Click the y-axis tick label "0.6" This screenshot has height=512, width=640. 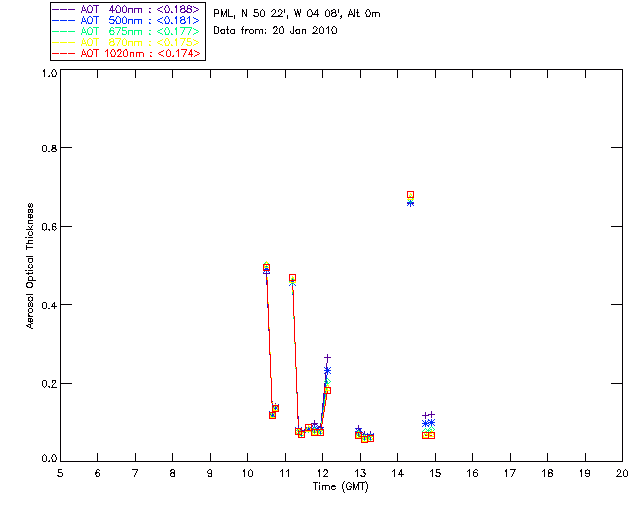[x=49, y=227]
